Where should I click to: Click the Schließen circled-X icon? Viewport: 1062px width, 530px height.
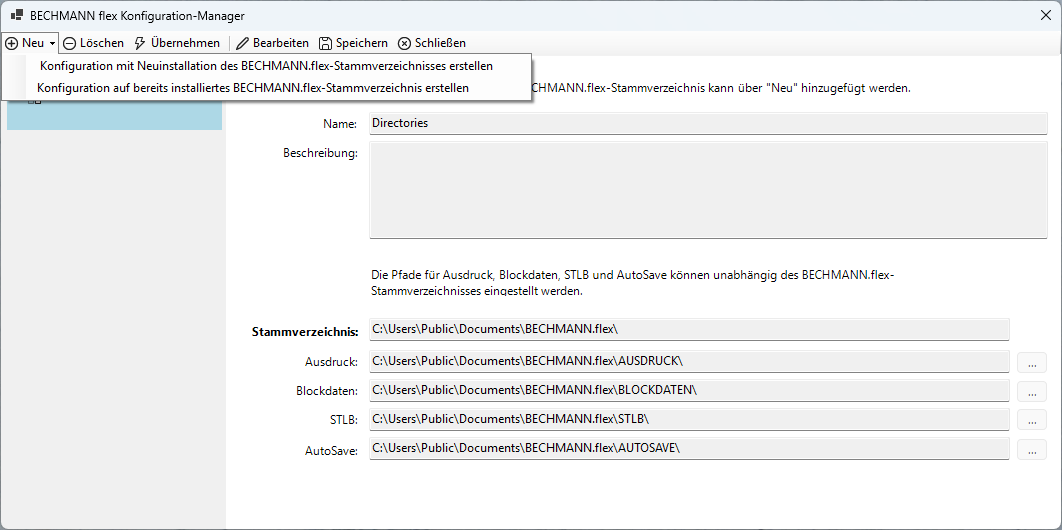coord(404,43)
